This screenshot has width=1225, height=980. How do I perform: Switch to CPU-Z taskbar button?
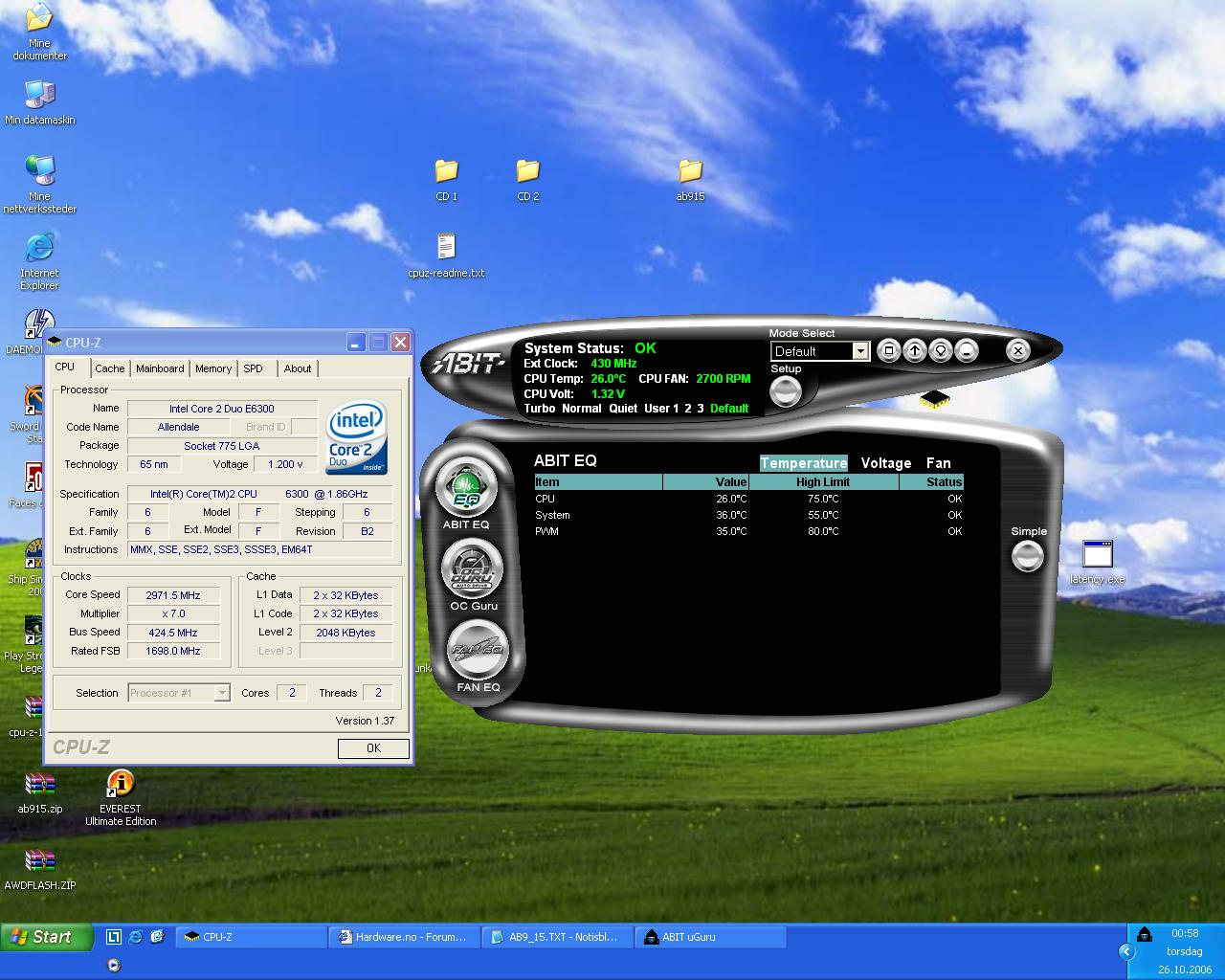point(252,937)
